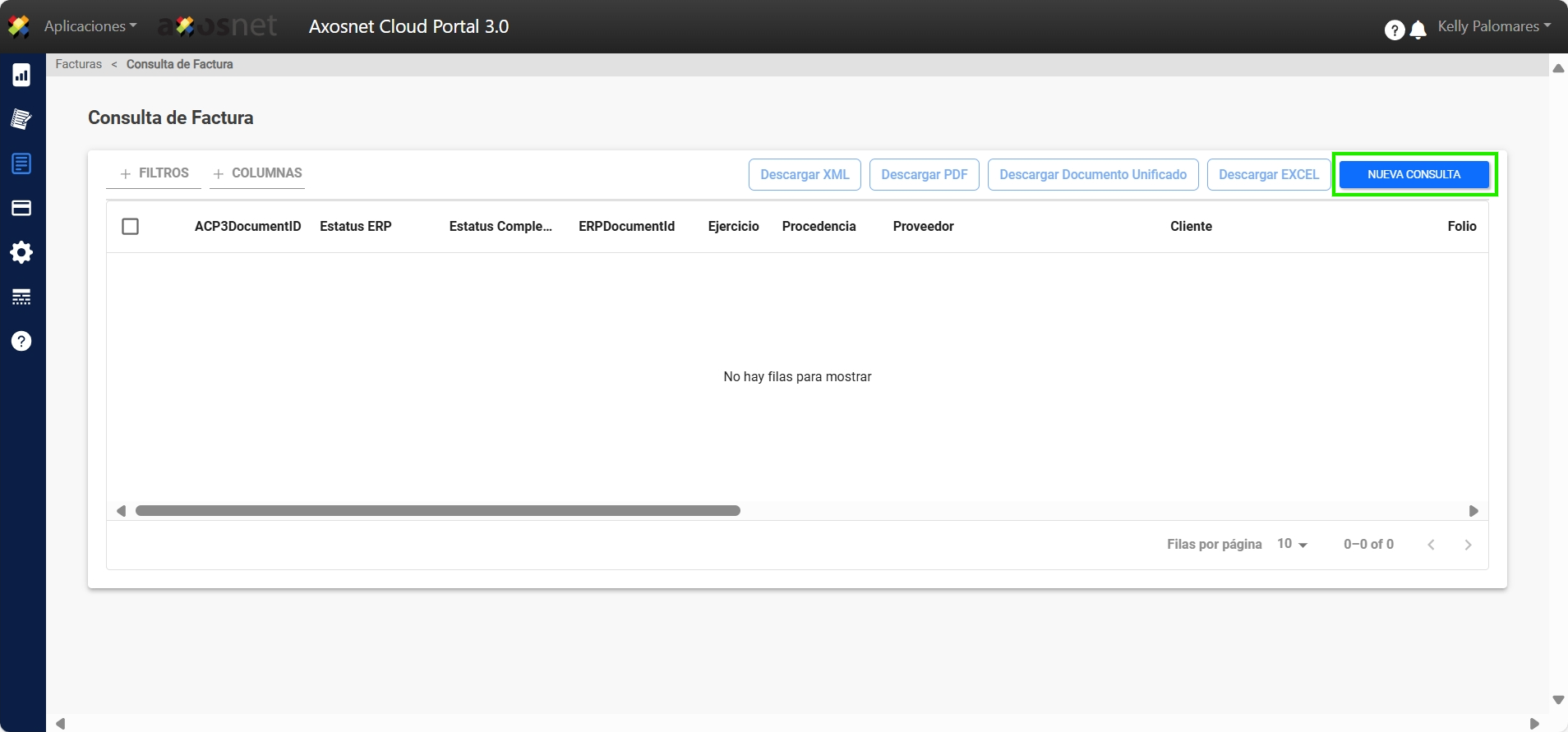The image size is (1568, 732).
Task: Toggle the select-all rows checkbox
Action: pos(130,226)
